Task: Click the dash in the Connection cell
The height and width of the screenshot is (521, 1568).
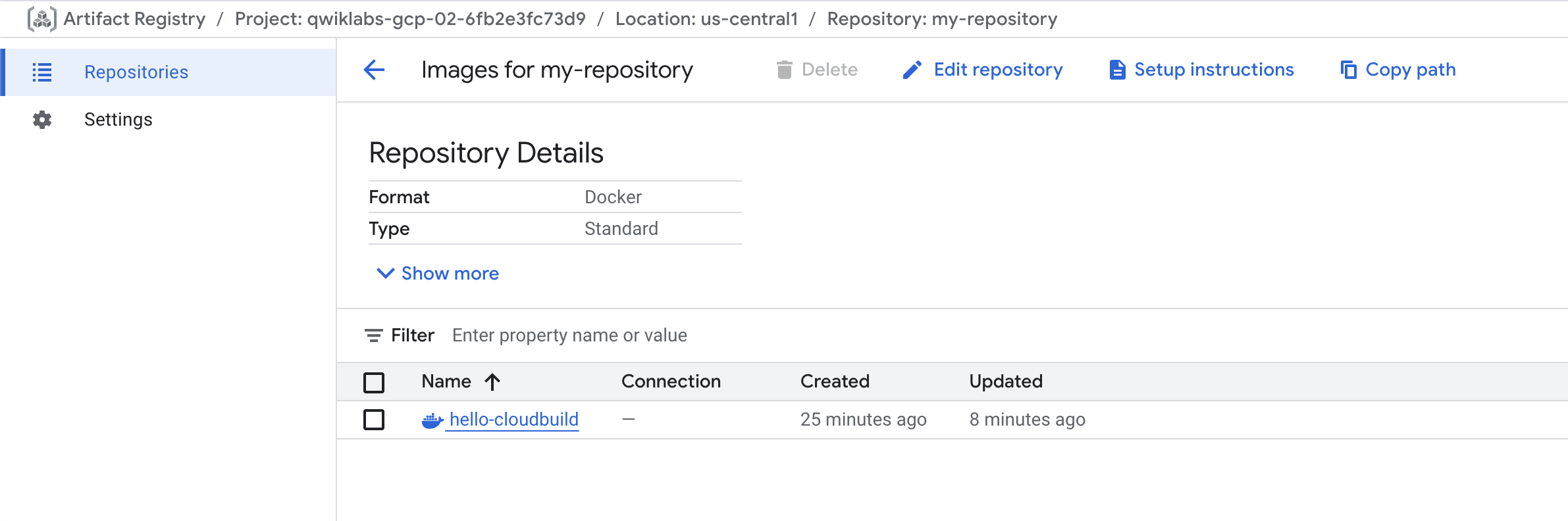Action: (629, 420)
